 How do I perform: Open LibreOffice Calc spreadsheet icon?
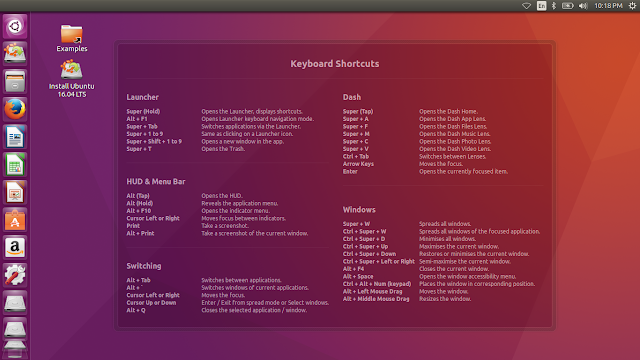(x=15, y=164)
